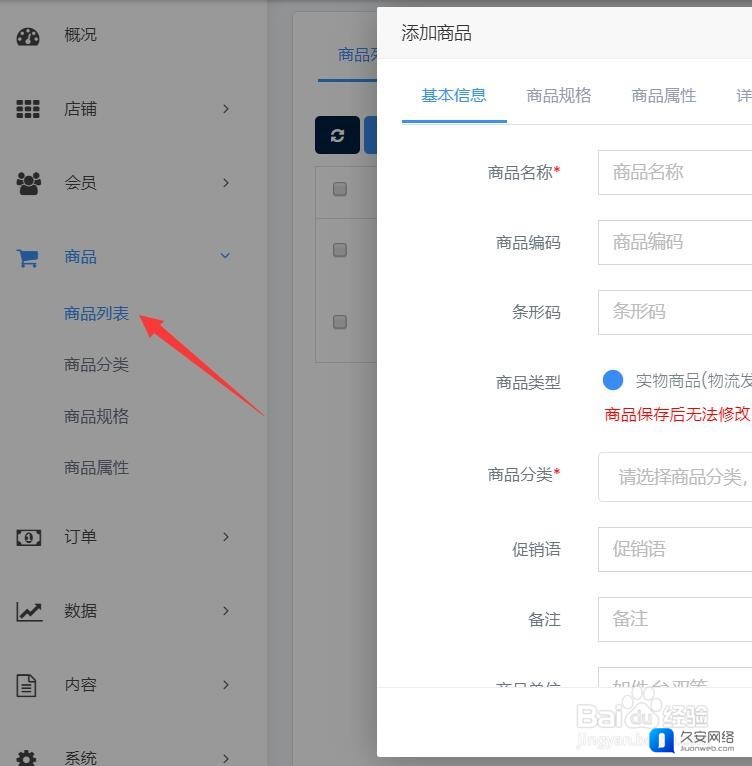Image resolution: width=752 pixels, height=766 pixels.
Task: Tick the second product row checkbox
Action: (340, 322)
